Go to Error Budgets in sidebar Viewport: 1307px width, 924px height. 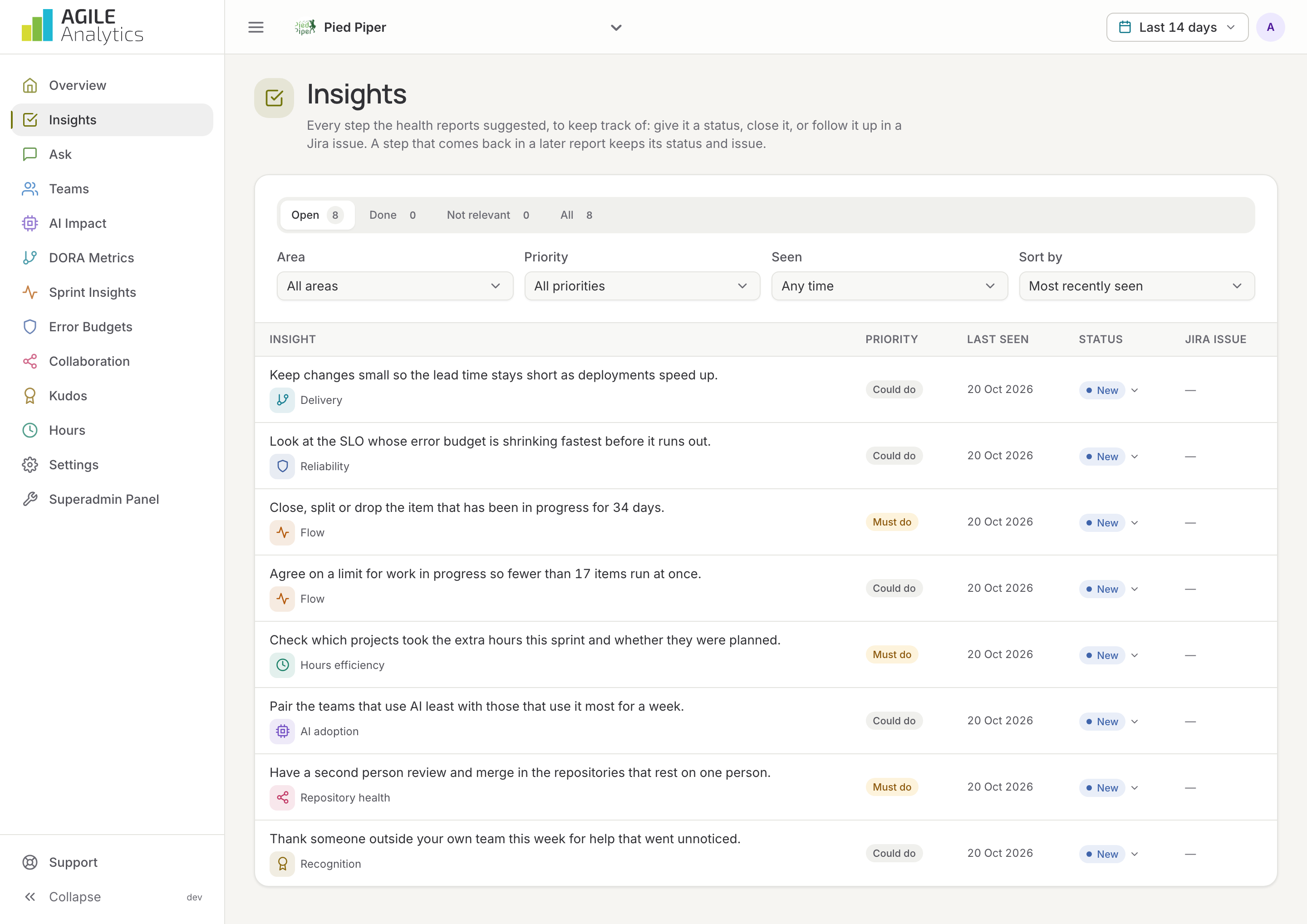tap(112, 327)
